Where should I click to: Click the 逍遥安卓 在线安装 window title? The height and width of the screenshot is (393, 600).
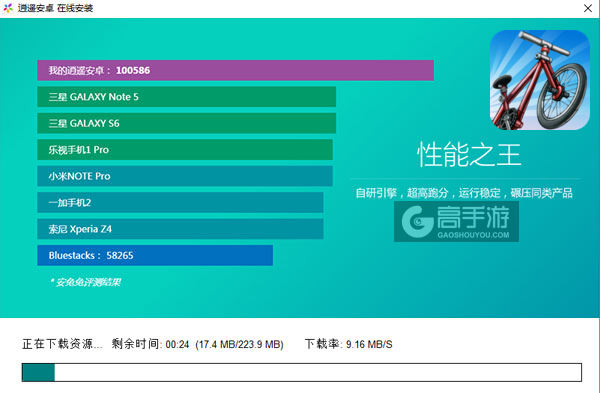tap(55, 8)
